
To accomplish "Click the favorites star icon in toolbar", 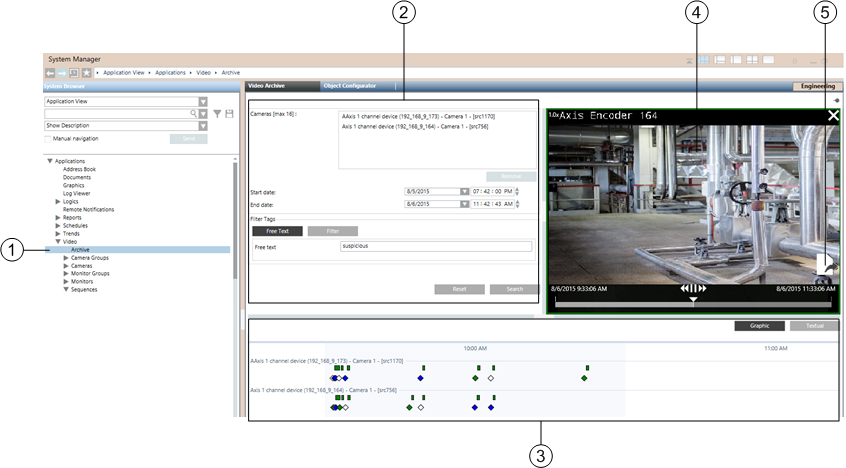I will tap(87, 73).
